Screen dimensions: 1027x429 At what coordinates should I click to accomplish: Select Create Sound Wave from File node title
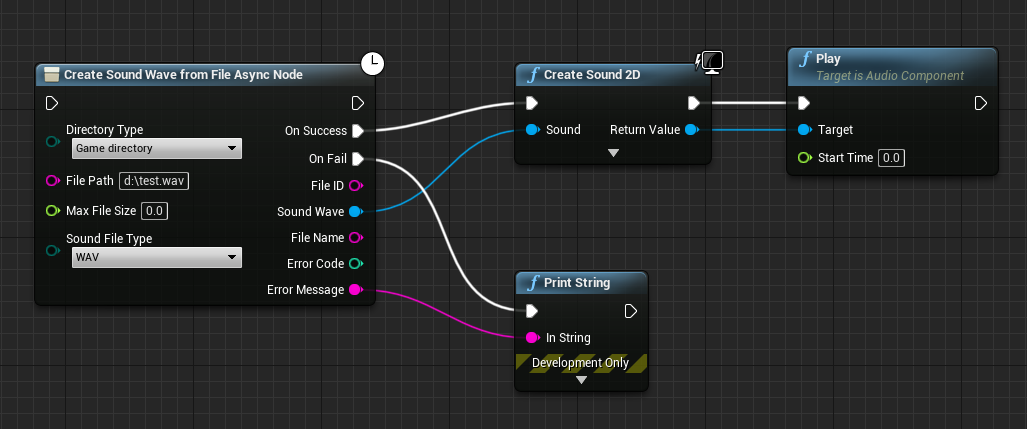click(182, 75)
